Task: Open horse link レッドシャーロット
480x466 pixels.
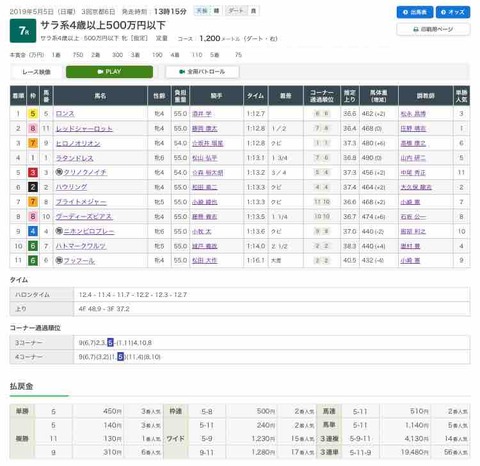Action: pos(84,128)
